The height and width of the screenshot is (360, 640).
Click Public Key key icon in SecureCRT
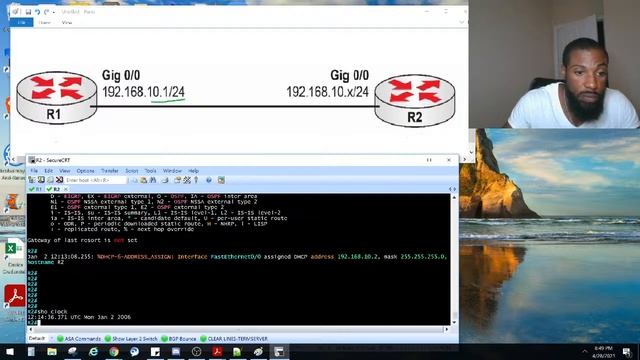click(196, 180)
